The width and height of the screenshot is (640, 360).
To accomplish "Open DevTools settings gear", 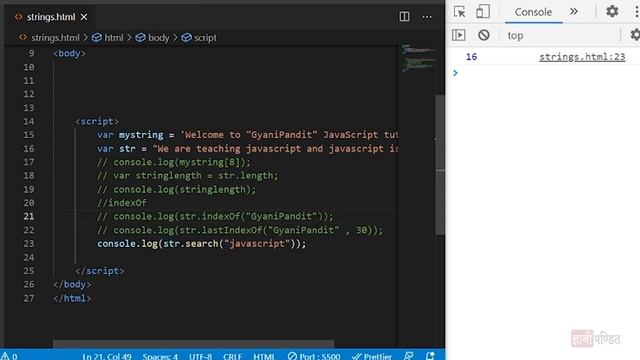I will [x=612, y=11].
